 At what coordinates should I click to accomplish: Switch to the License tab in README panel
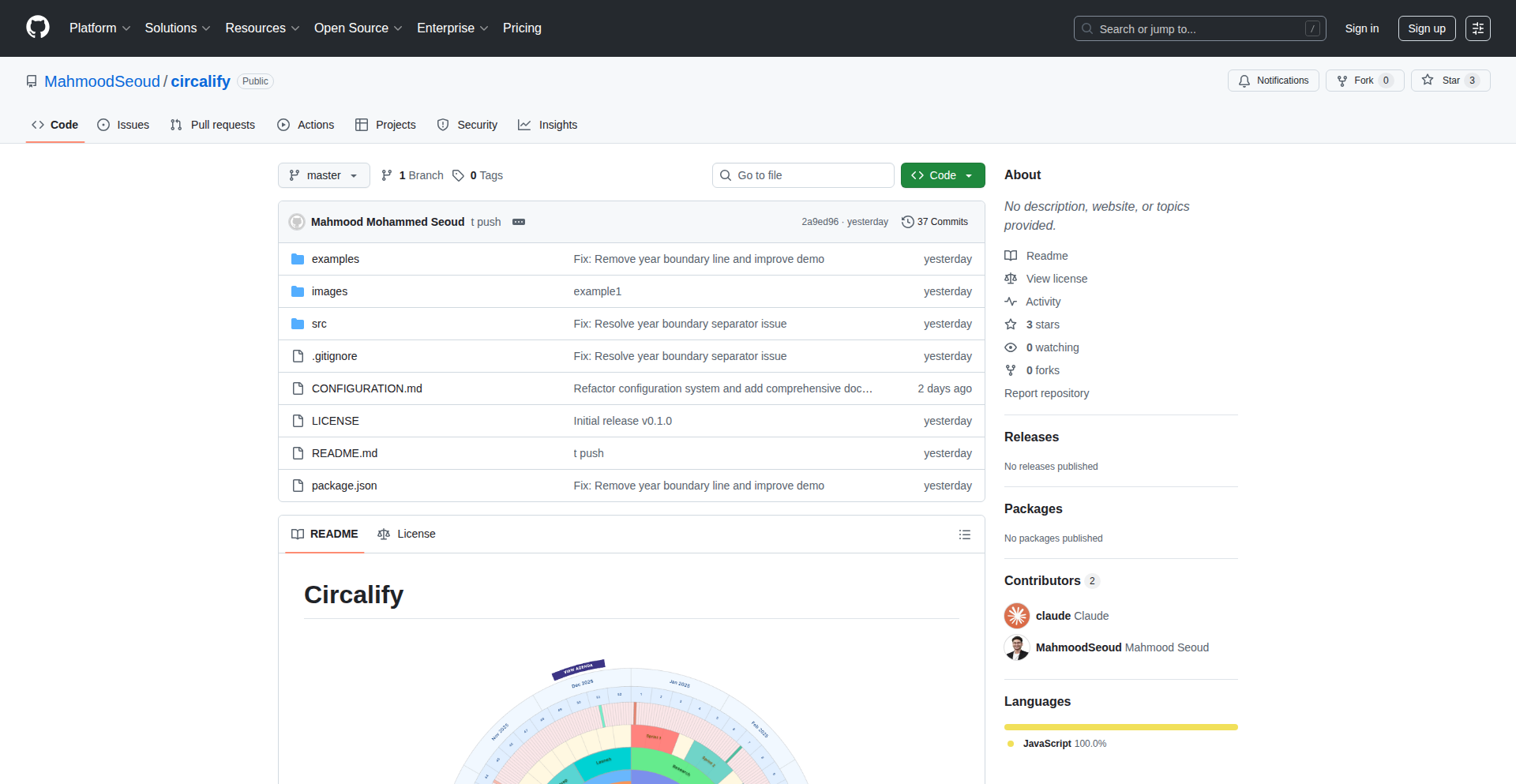coord(407,535)
